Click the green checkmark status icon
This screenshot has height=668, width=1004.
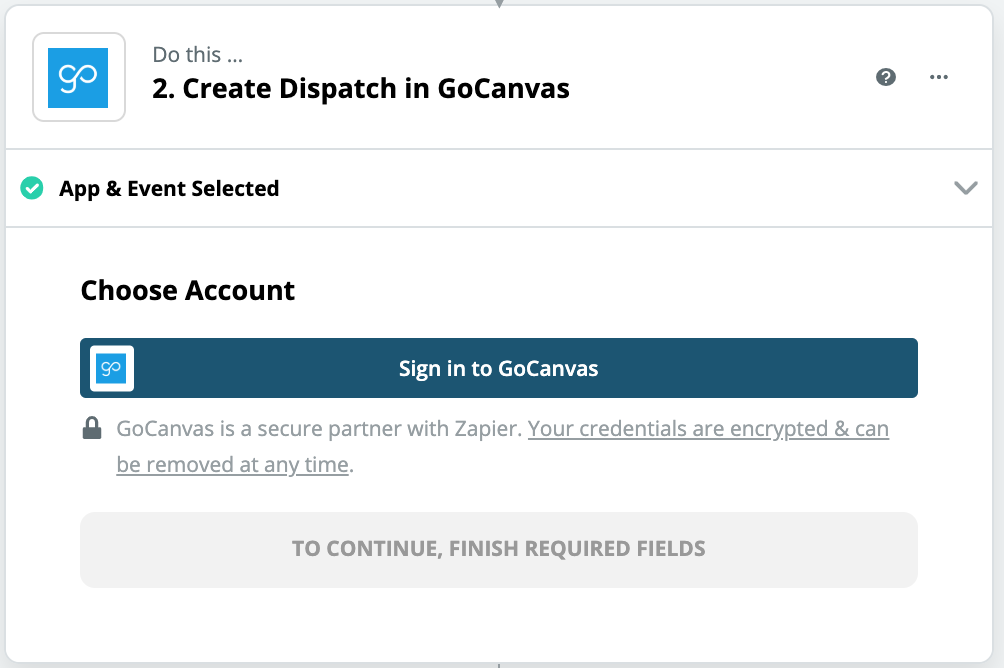[32, 188]
